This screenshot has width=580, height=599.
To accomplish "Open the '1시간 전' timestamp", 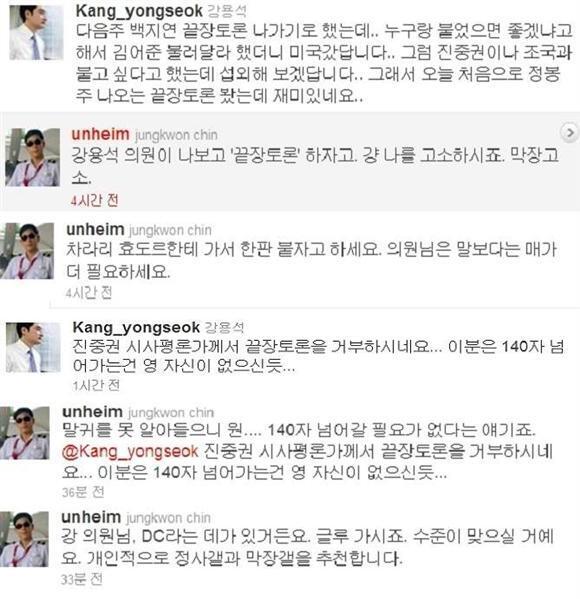I will click(x=96, y=385).
